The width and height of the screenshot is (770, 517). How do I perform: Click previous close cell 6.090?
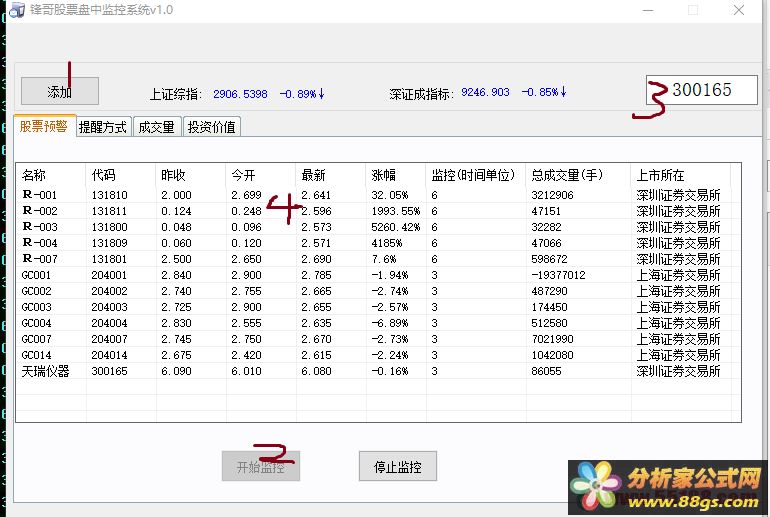176,371
